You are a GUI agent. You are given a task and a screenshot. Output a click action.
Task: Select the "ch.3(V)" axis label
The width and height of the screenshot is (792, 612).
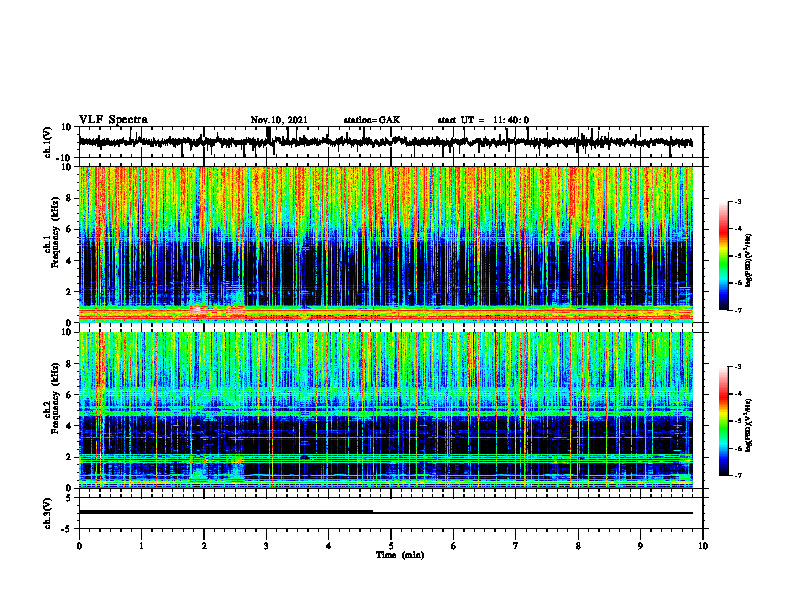[47, 513]
